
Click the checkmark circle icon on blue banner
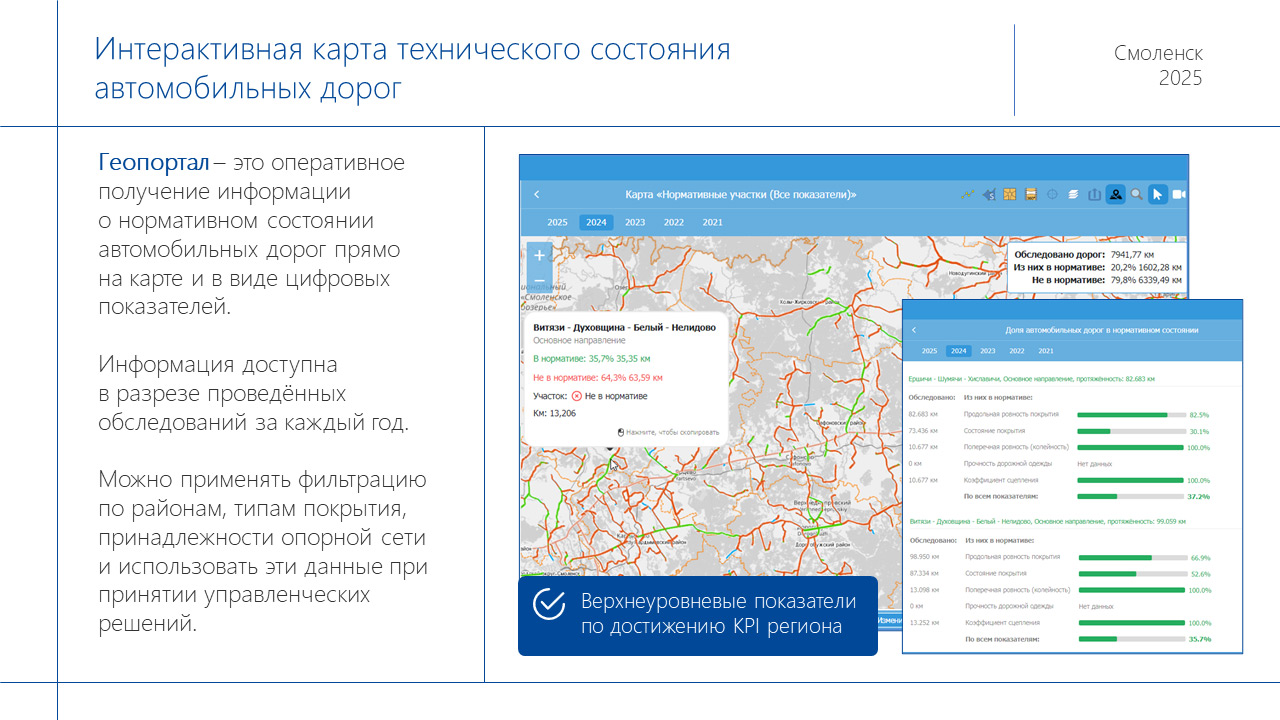pos(549,605)
